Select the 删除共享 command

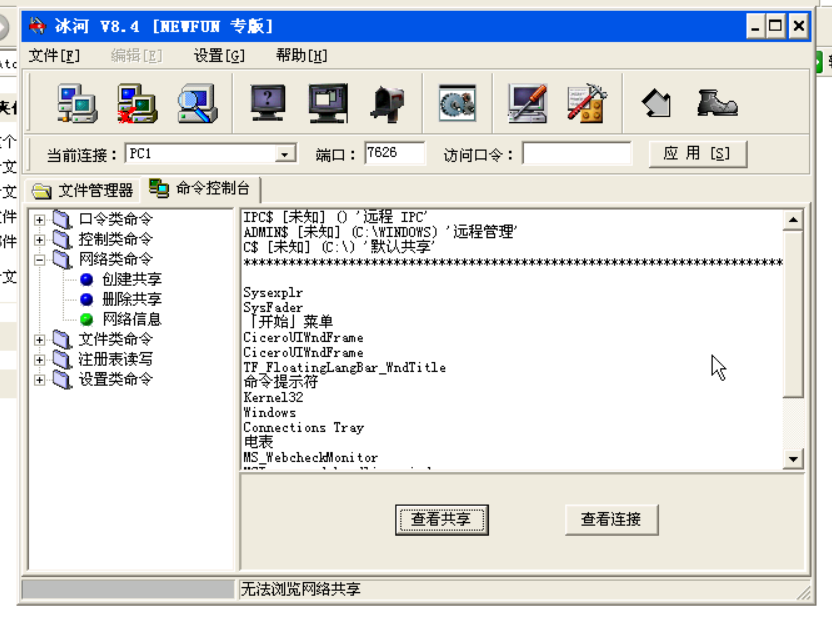pos(132,299)
